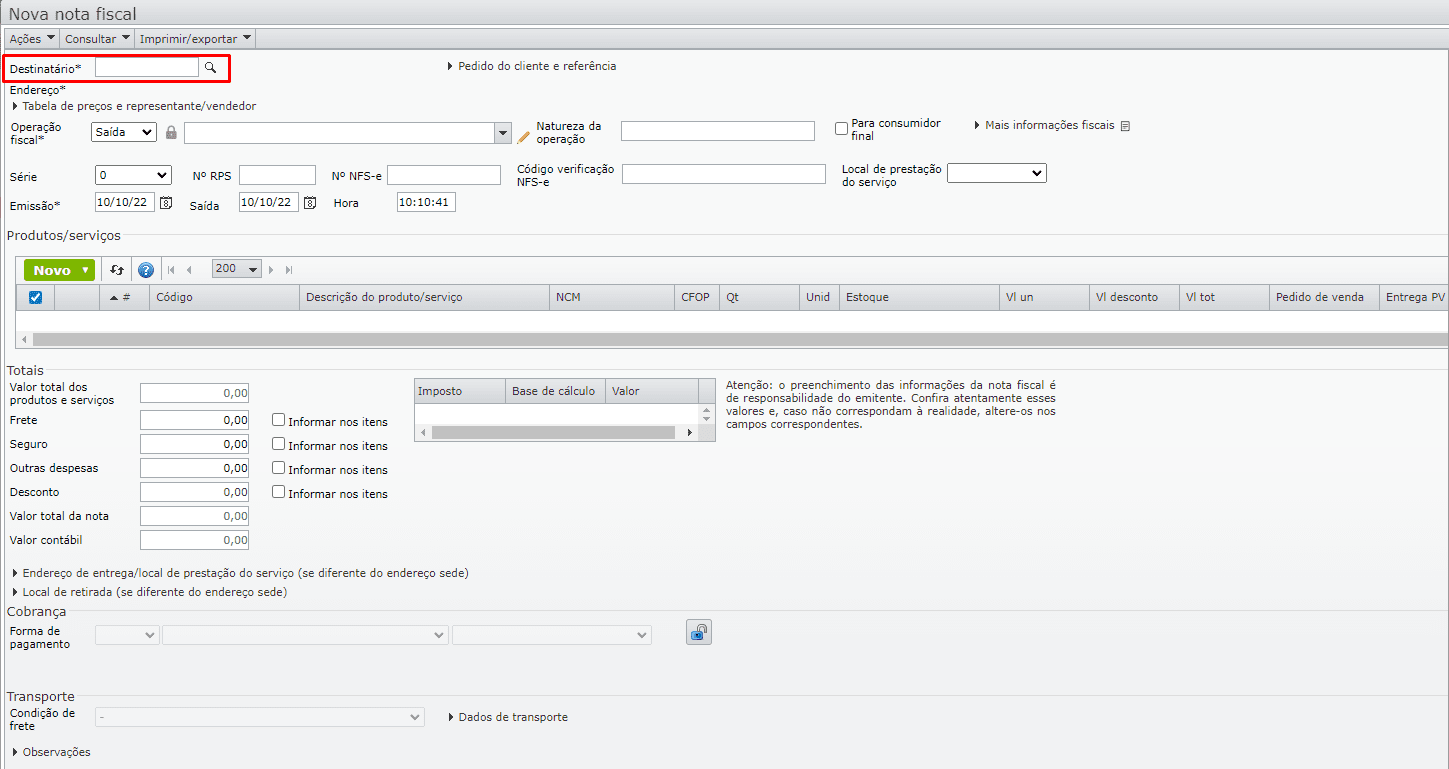Click the blue help question mark icon

click(x=146, y=270)
